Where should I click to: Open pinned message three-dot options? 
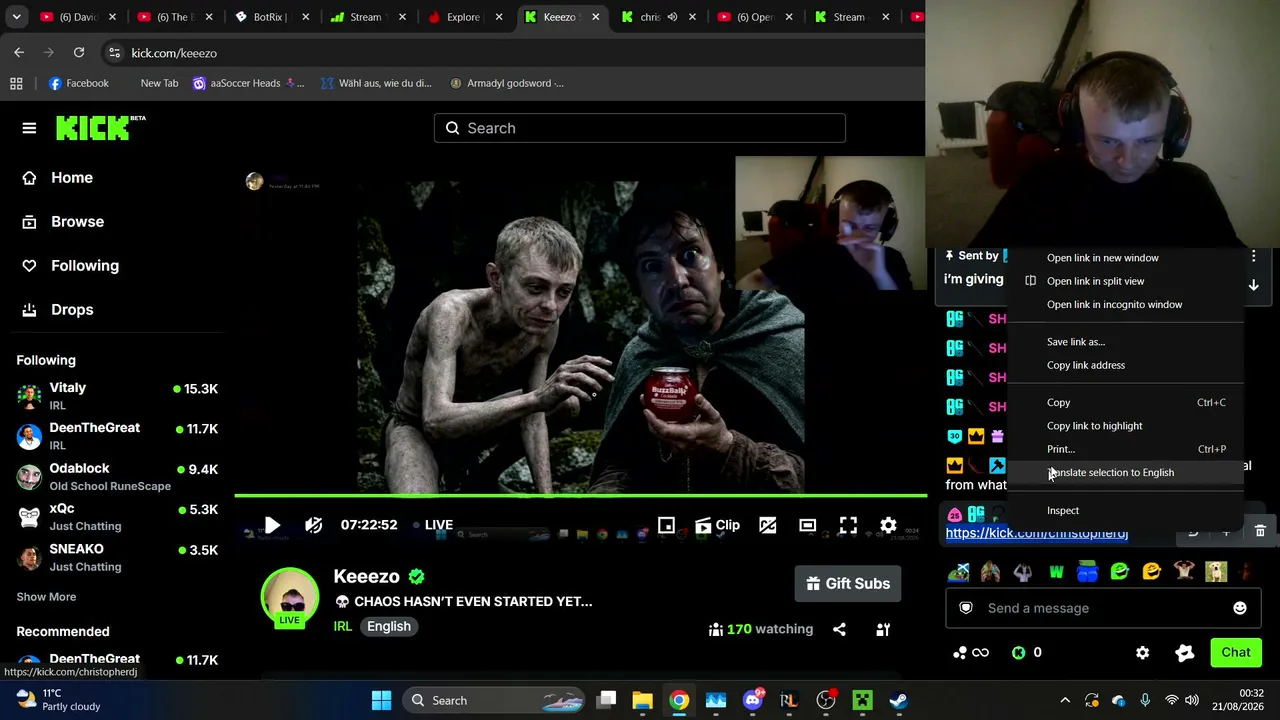pyautogui.click(x=1253, y=257)
